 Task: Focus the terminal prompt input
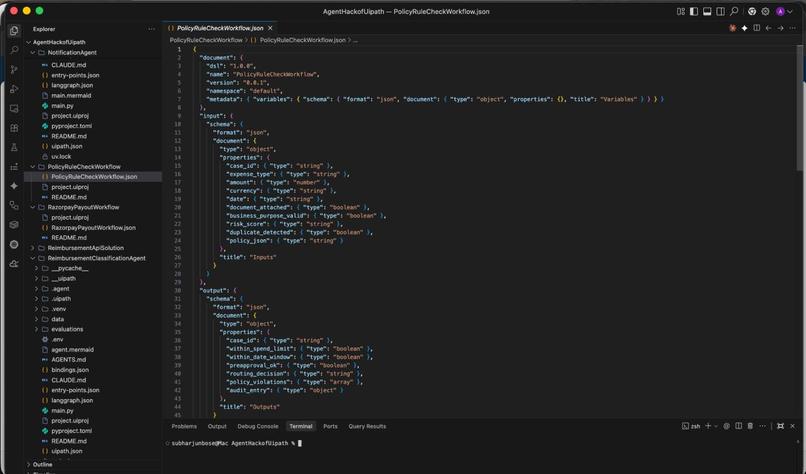(300, 443)
